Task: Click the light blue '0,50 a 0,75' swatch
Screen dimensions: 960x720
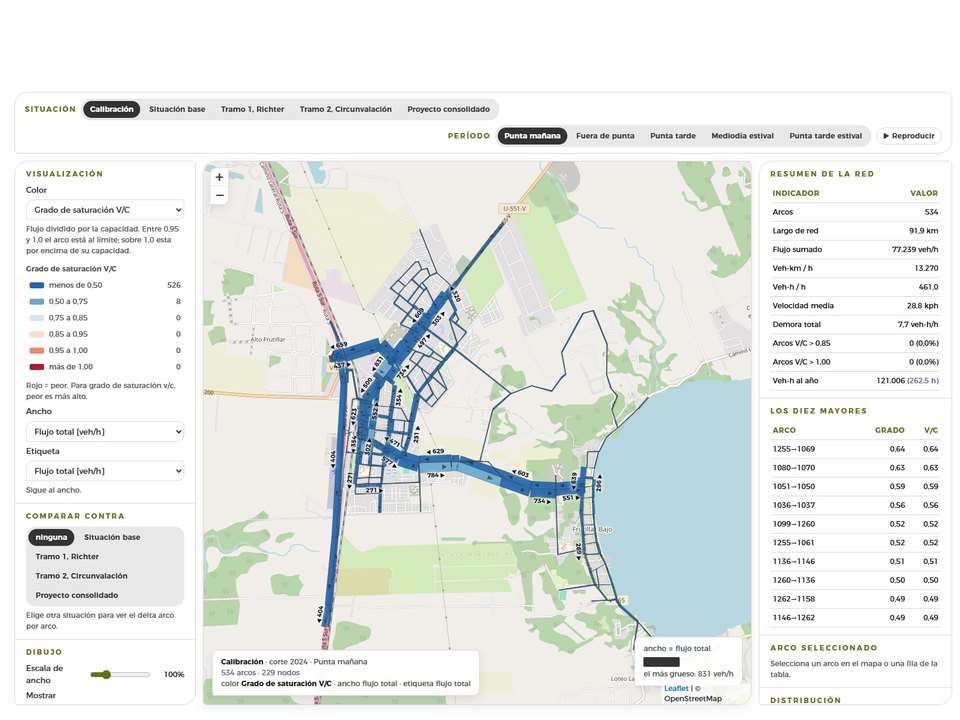Action: [x=37, y=302]
